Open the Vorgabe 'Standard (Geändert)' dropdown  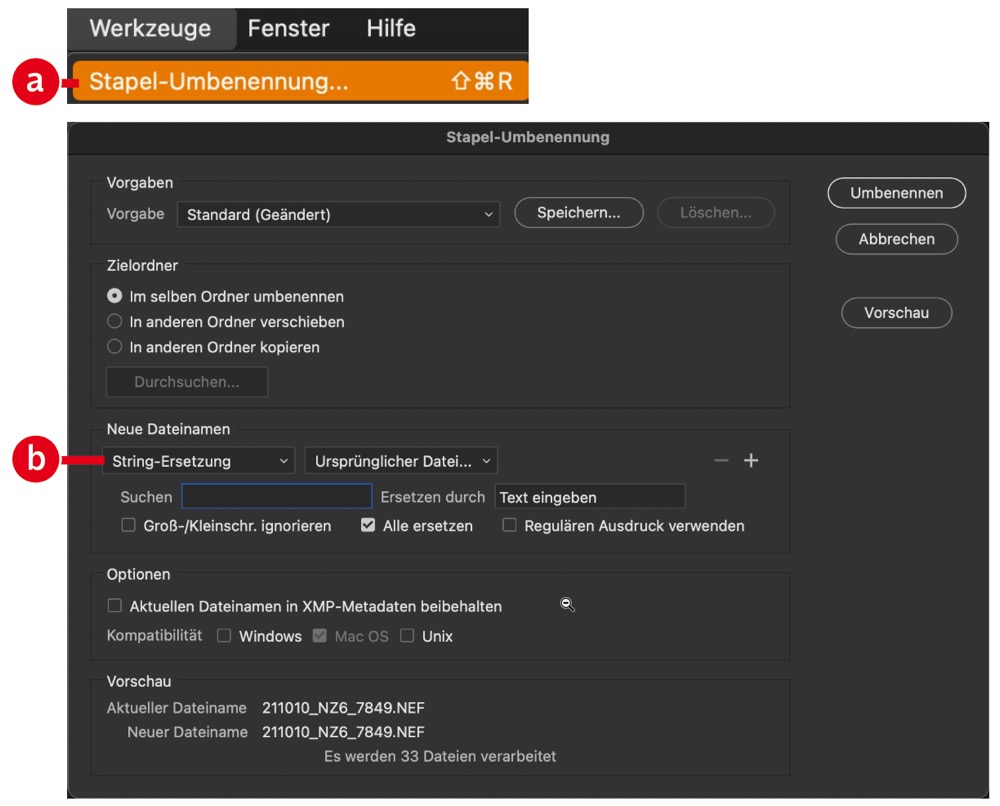[338, 214]
